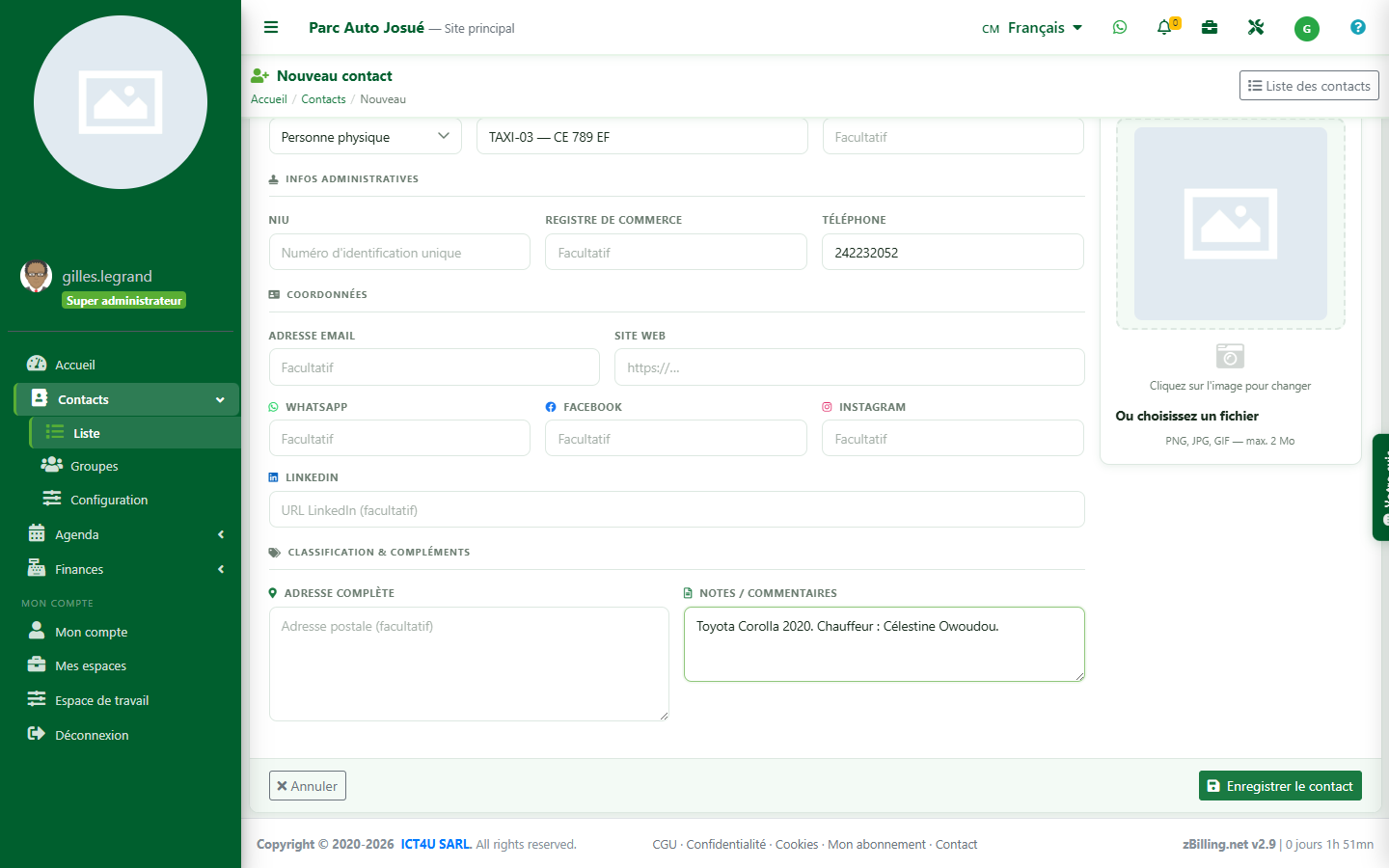
Task: Go to Accueil breadcrumb link
Action: [x=269, y=99]
